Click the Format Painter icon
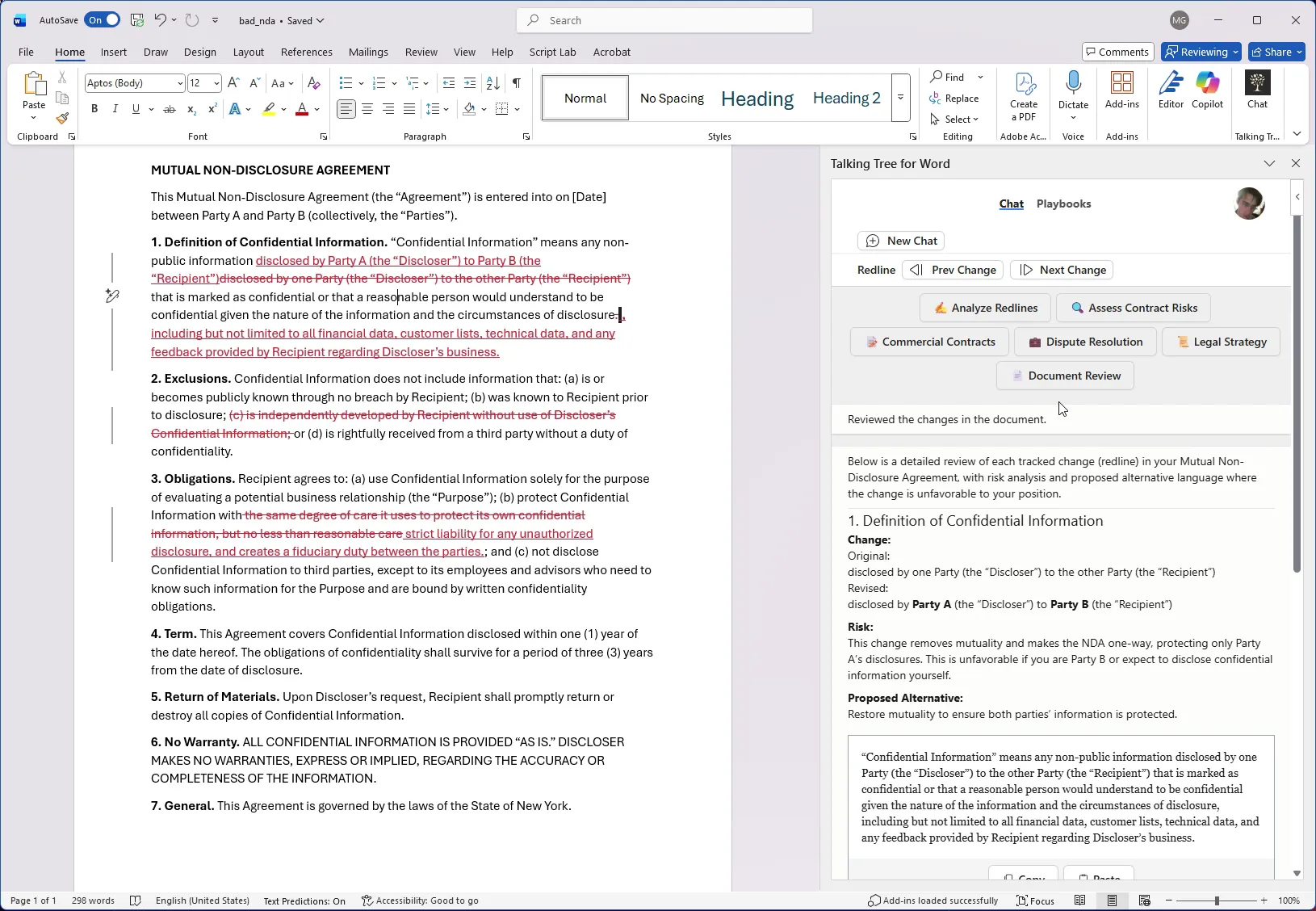Image resolution: width=1316 pixels, height=911 pixels. (x=62, y=119)
